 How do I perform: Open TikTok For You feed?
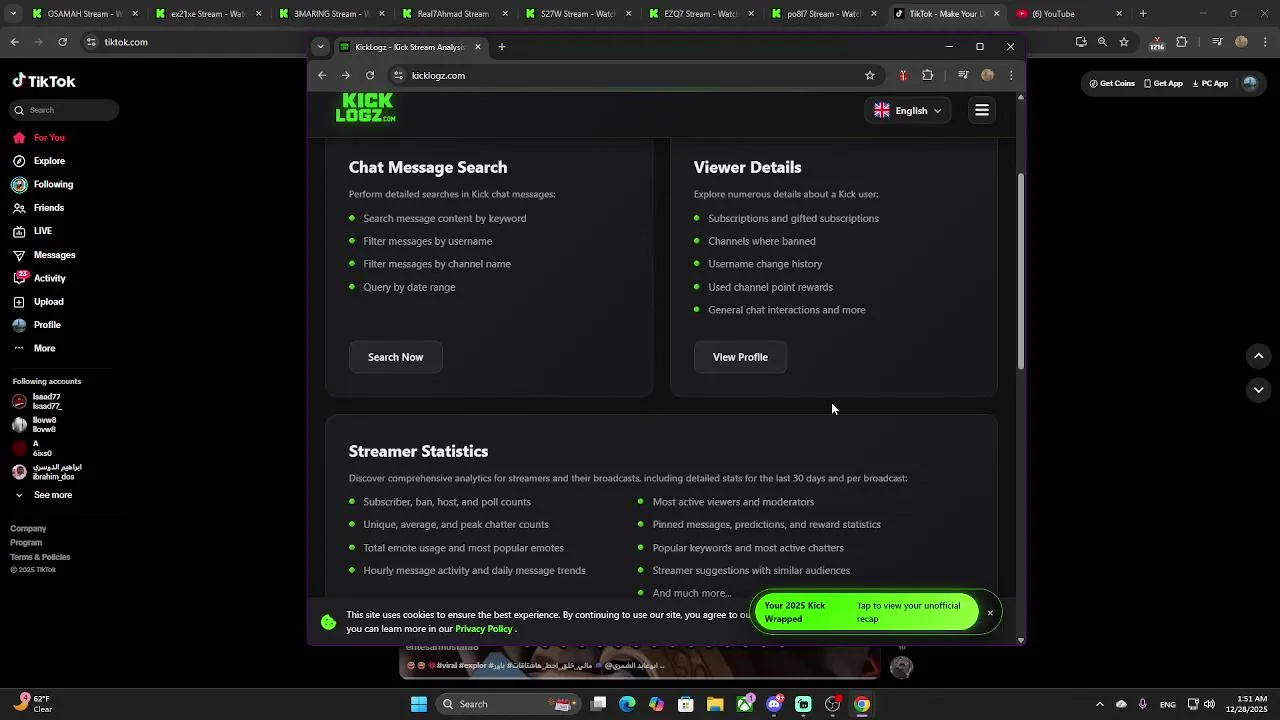click(40, 138)
